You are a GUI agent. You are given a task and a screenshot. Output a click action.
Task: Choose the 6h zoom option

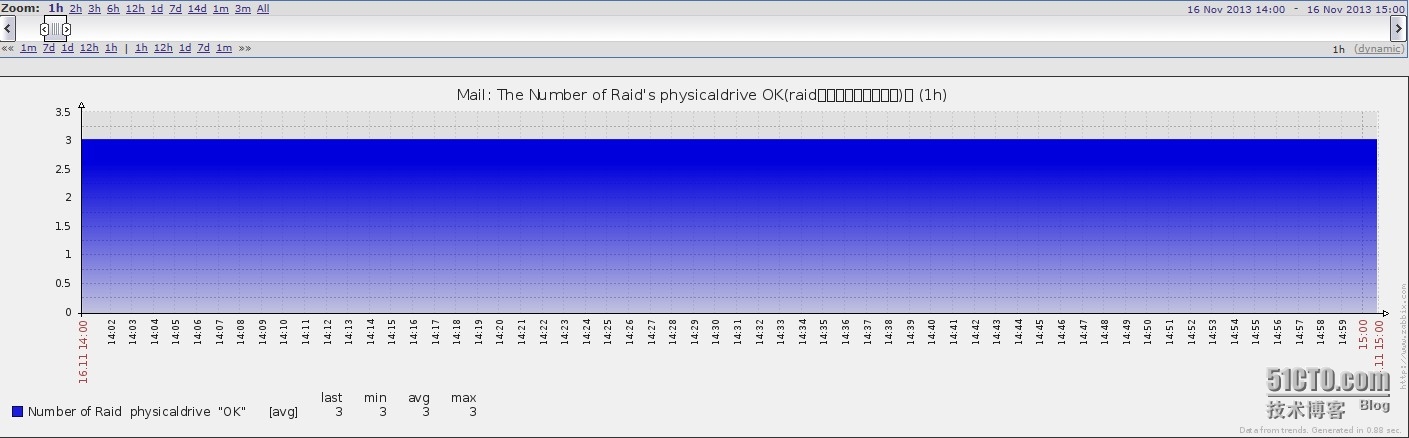click(x=113, y=9)
